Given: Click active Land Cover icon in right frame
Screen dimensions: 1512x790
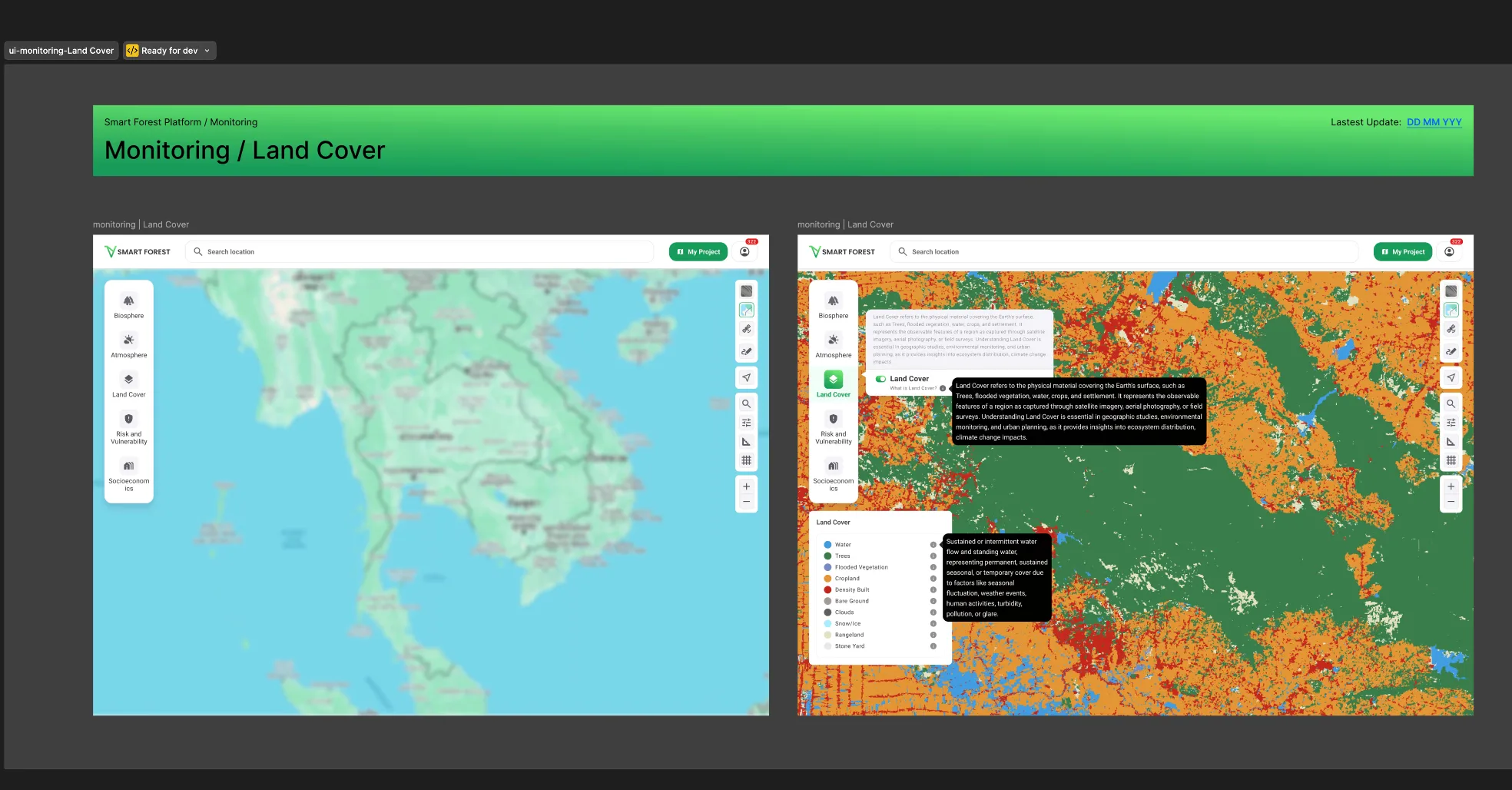Looking at the screenshot, I should (833, 379).
